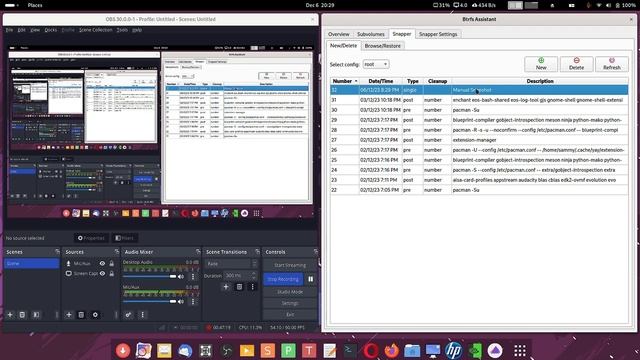Sort snapshots by Number column header
Image resolution: width=640 pixels, height=360 pixels.
pos(344,81)
